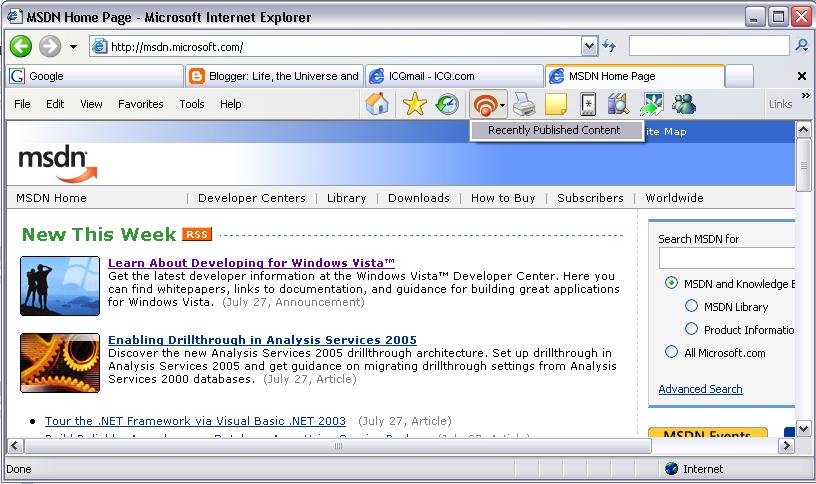Click the Print icon

pos(525,104)
